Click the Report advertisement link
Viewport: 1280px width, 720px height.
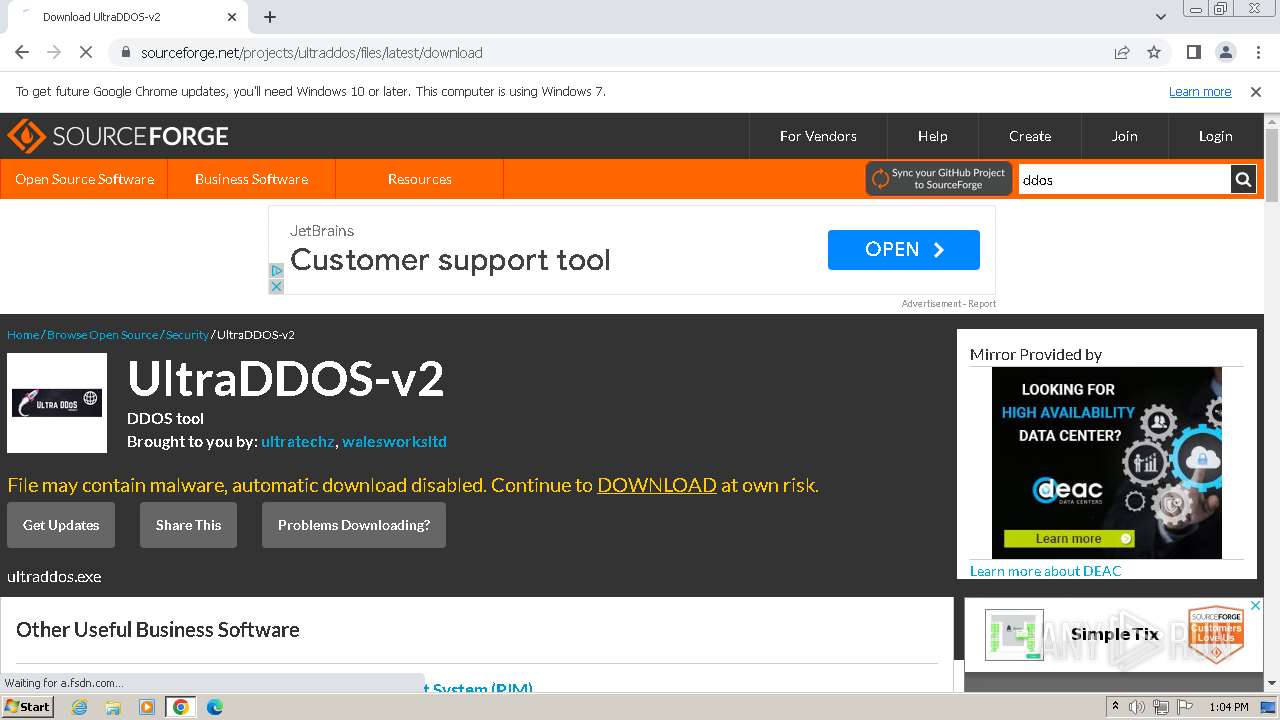click(x=981, y=303)
